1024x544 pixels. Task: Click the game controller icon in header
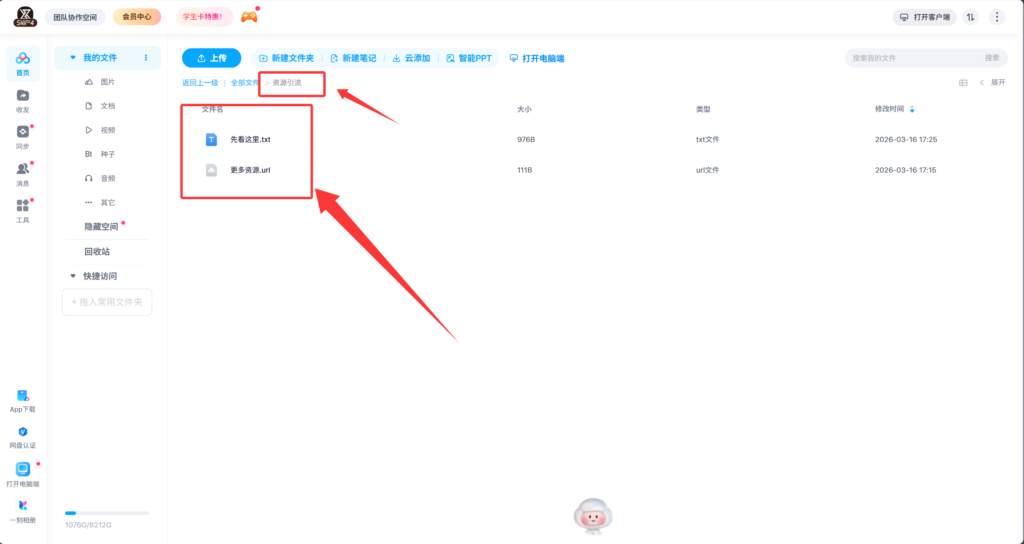(x=249, y=17)
